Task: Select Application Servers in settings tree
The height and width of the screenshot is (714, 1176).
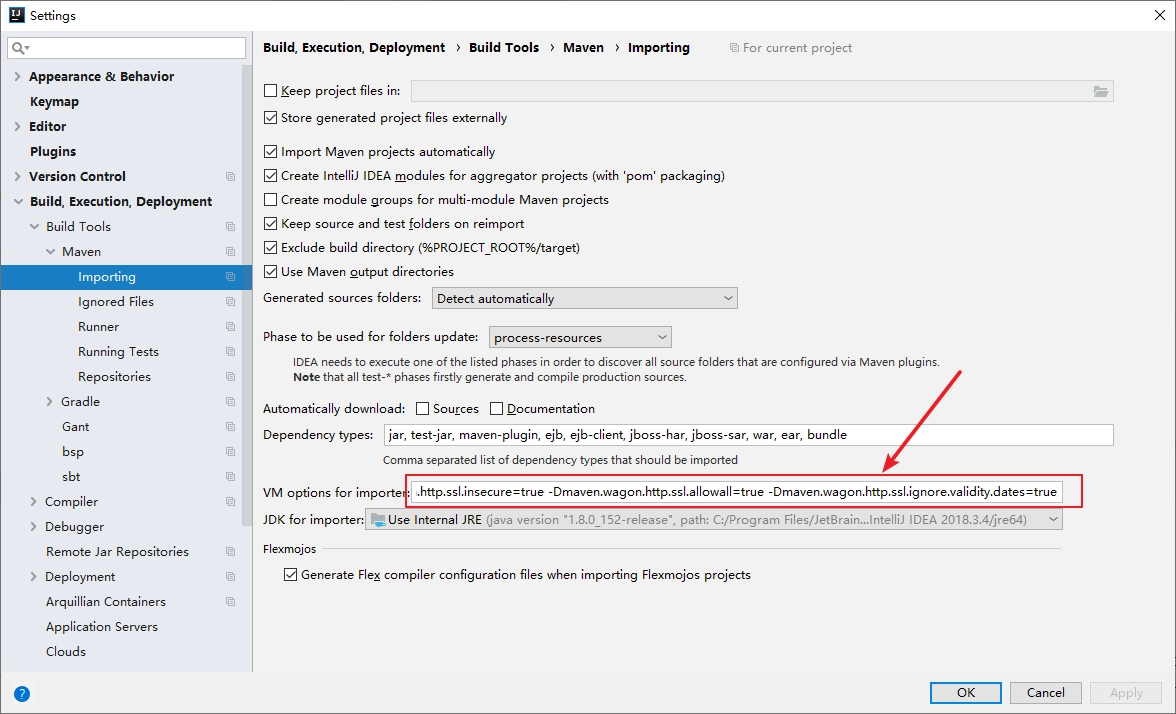Action: pyautogui.click(x=101, y=626)
